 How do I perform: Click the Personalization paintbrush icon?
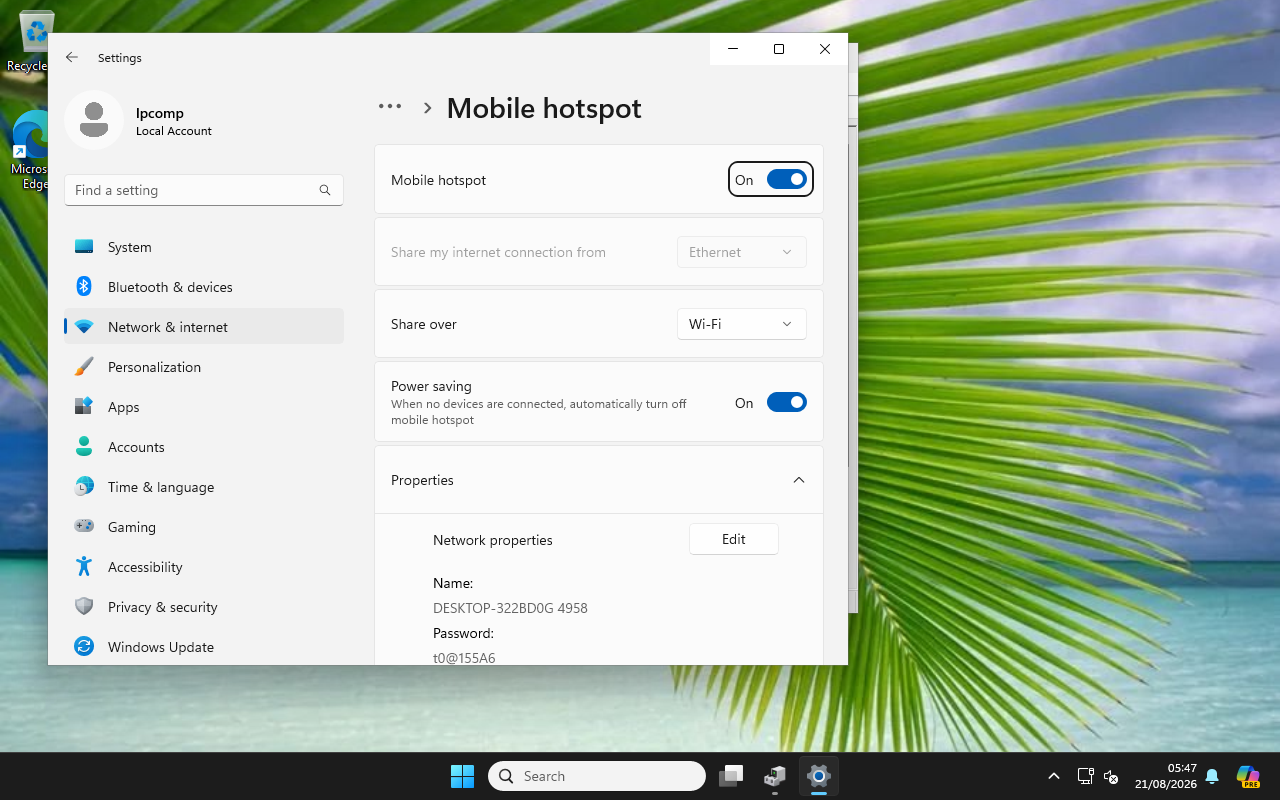coord(84,367)
